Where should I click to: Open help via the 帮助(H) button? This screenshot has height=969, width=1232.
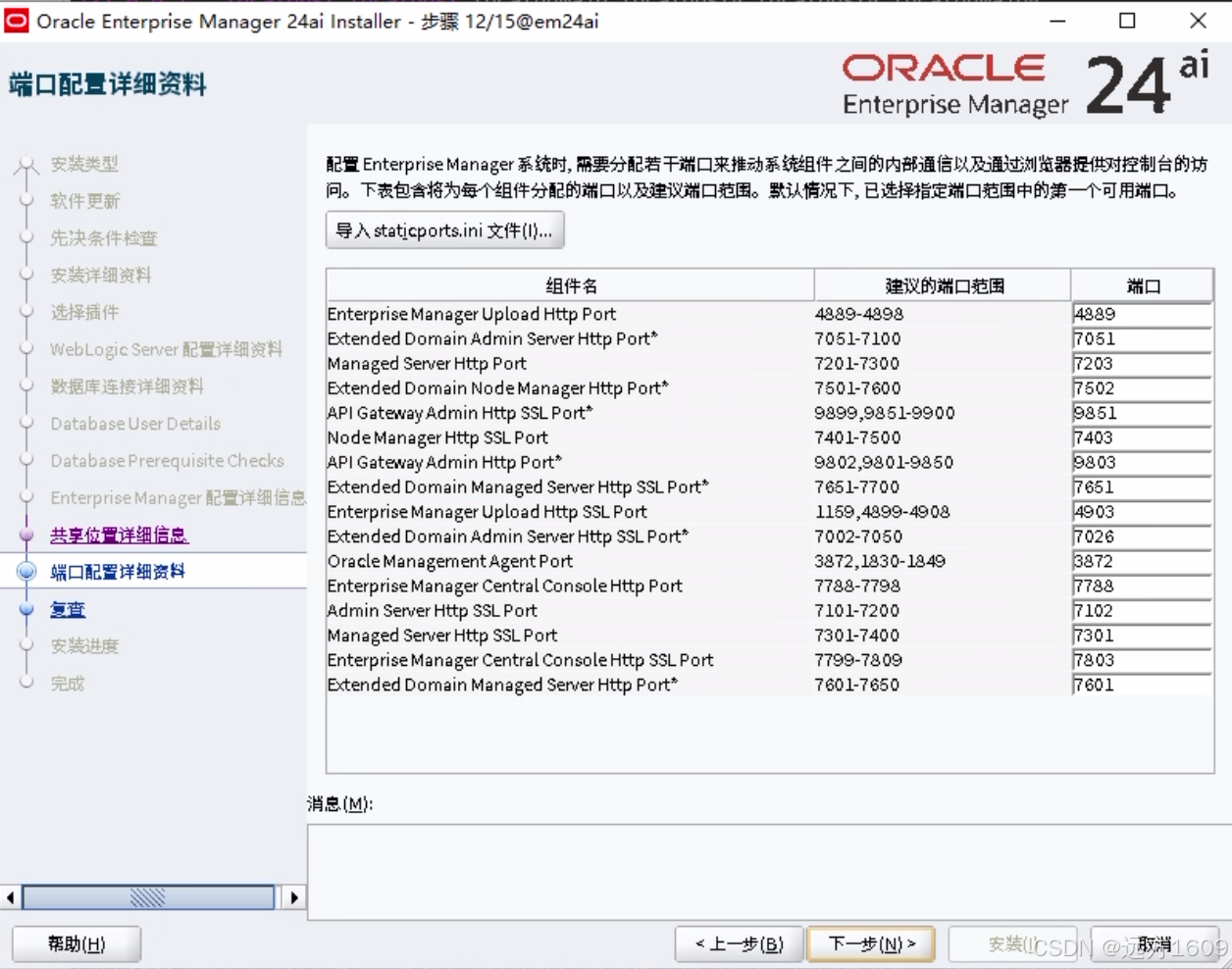coord(76,943)
